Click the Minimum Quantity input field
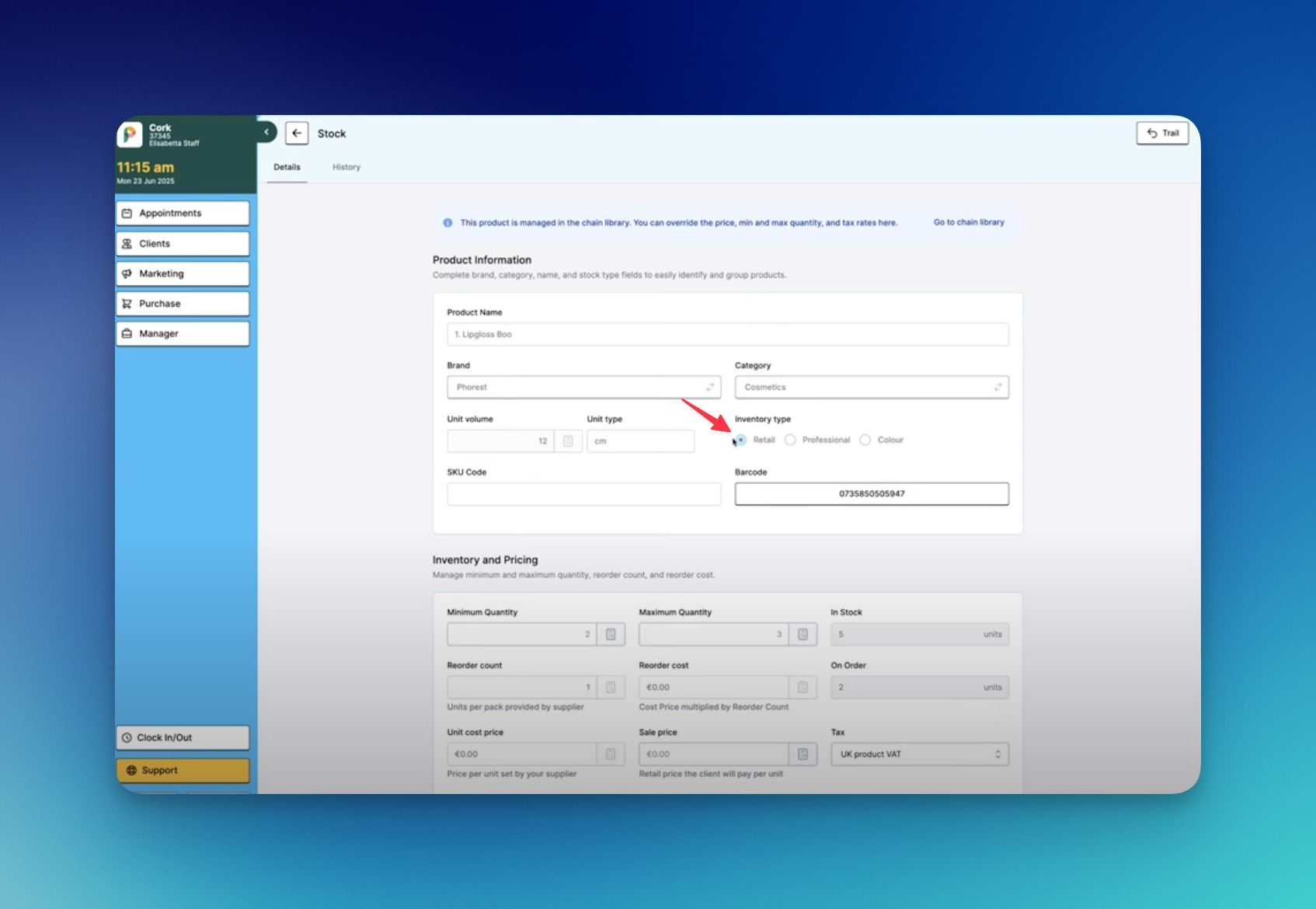 point(522,635)
